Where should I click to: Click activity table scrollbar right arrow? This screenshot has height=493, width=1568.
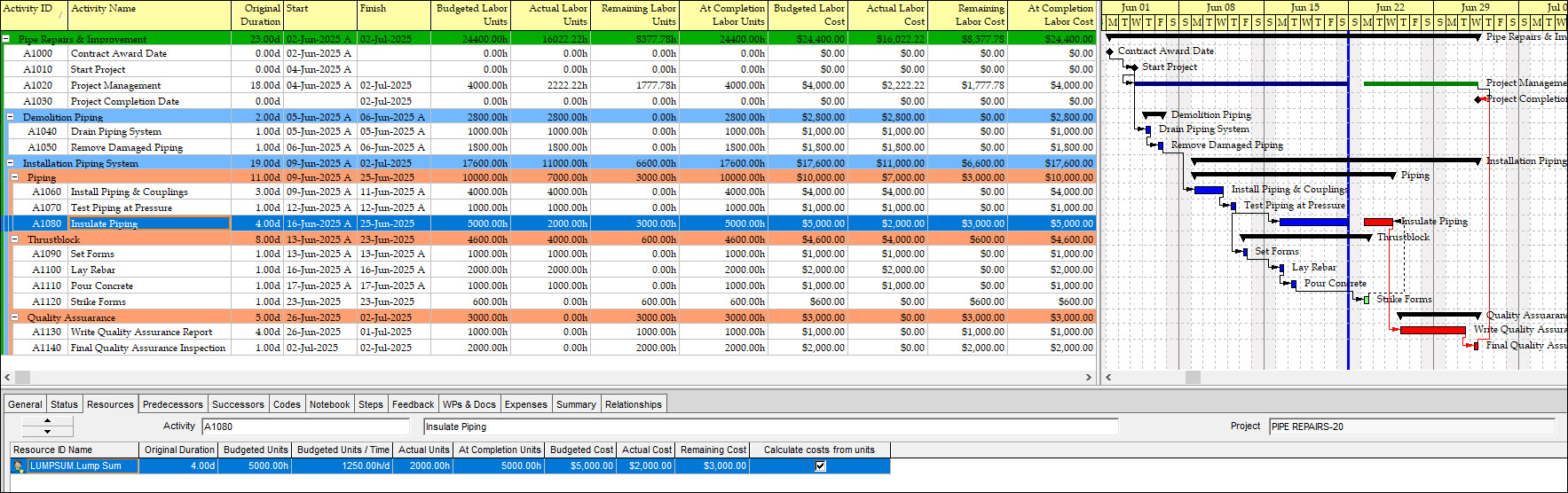[1089, 377]
